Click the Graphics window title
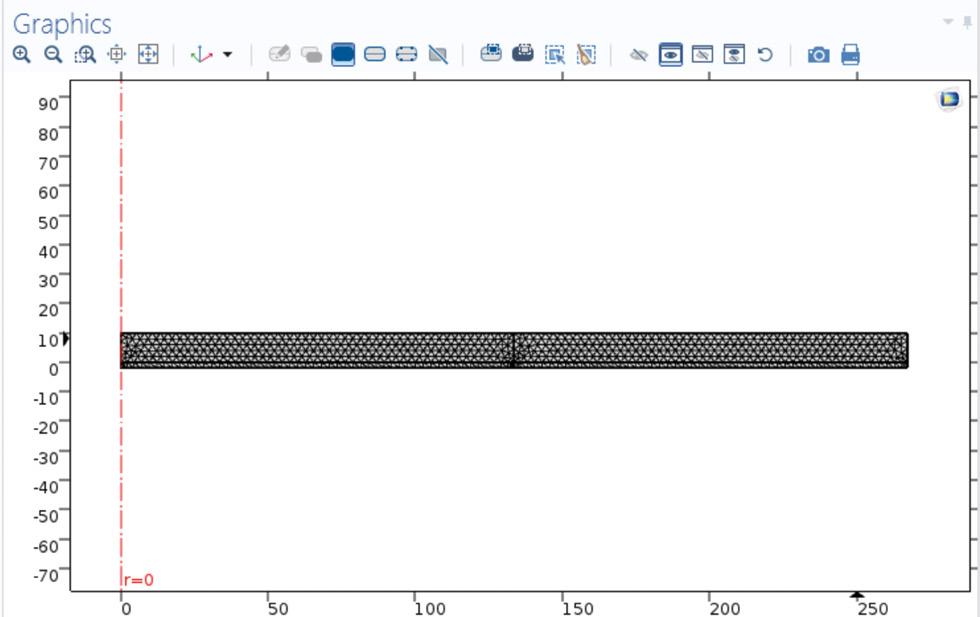This screenshot has height=617, width=980. (62, 24)
